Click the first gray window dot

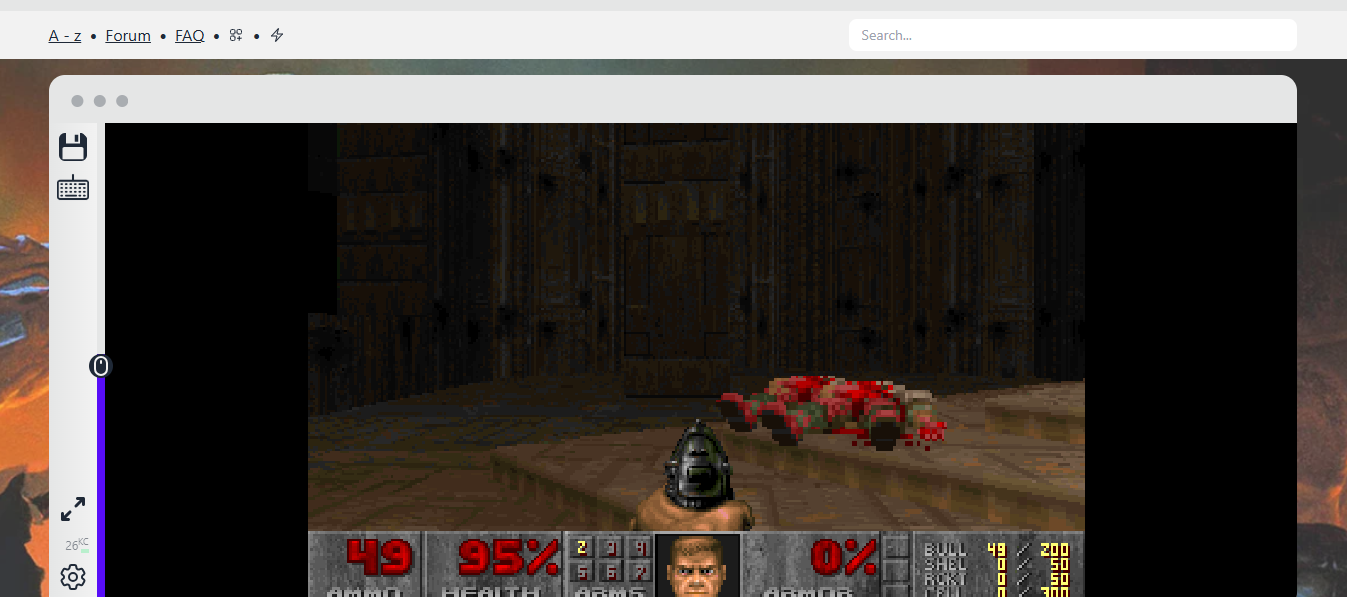click(x=78, y=101)
